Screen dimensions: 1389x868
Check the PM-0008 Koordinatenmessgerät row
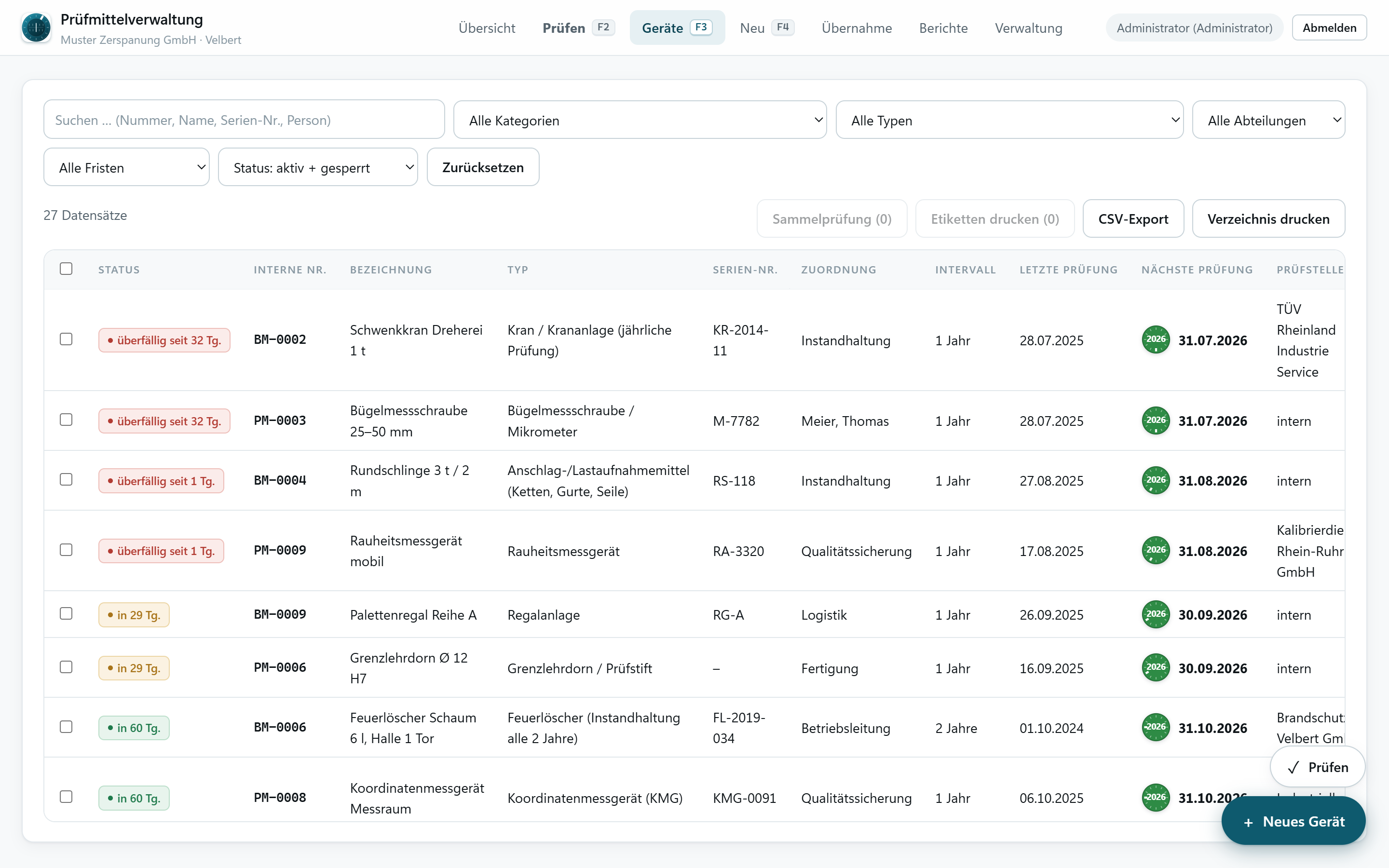66,797
